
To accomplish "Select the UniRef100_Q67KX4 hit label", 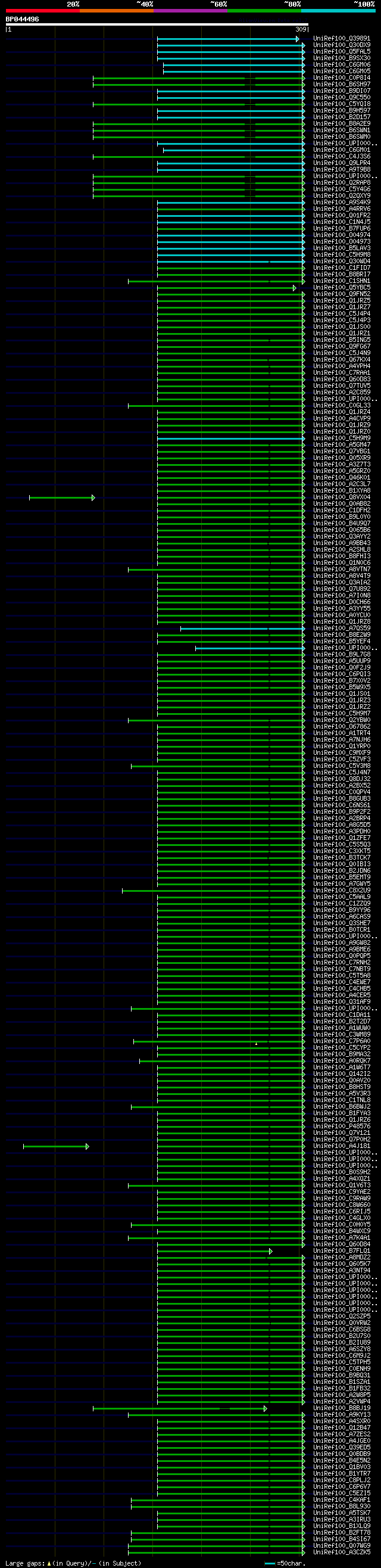I will (342, 360).
